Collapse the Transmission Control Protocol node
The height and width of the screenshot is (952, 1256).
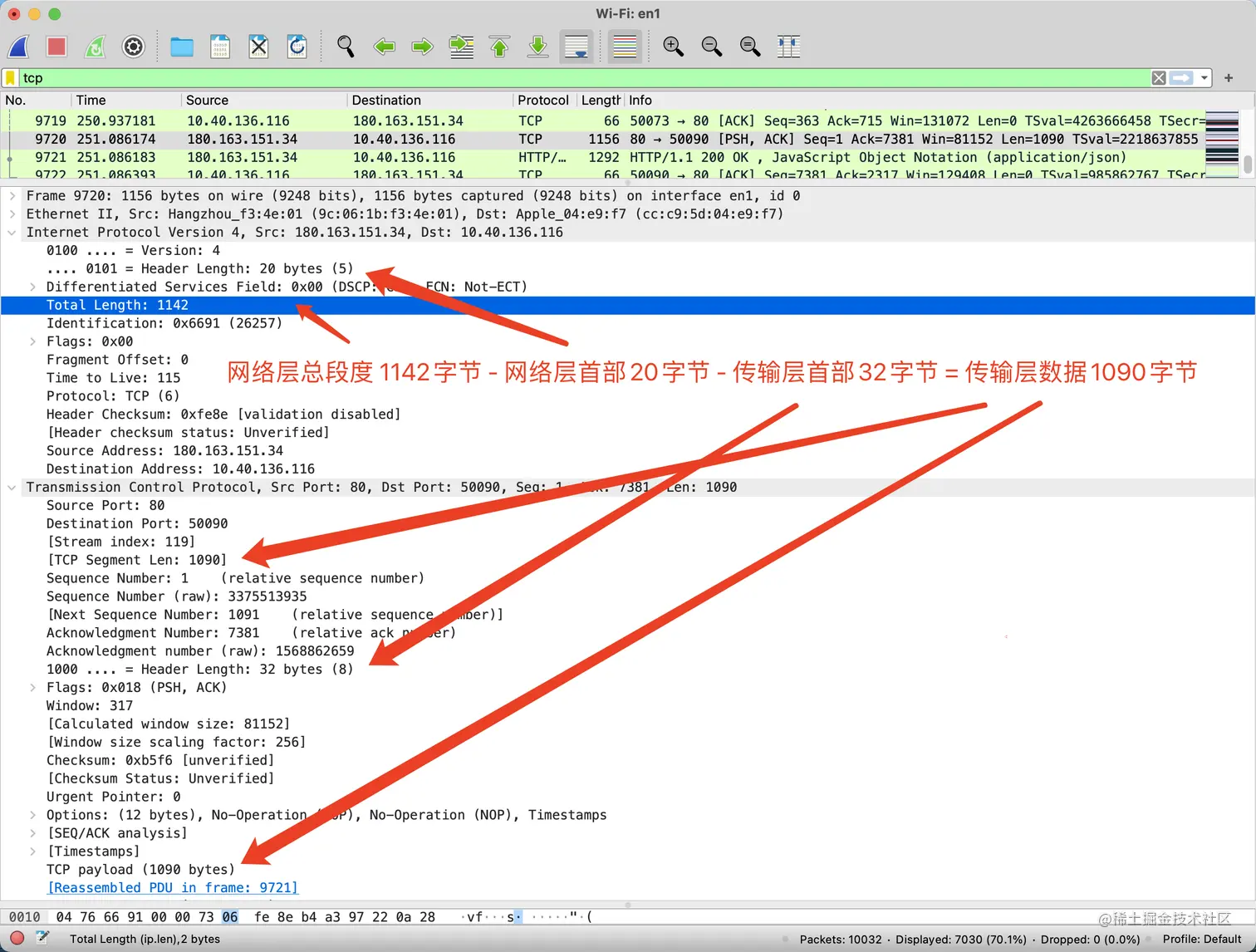pos(12,488)
